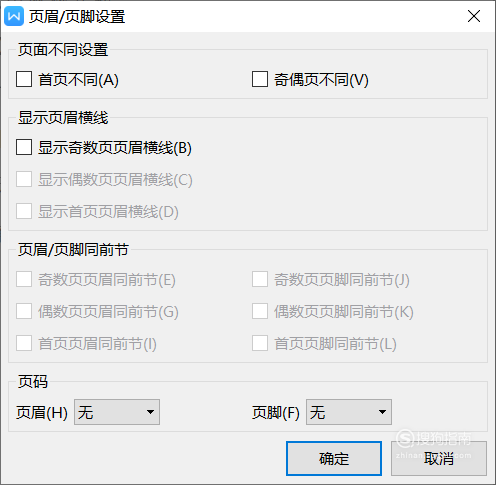Enable the 奇偶页不同(V) checkbox

pyautogui.click(x=260, y=79)
